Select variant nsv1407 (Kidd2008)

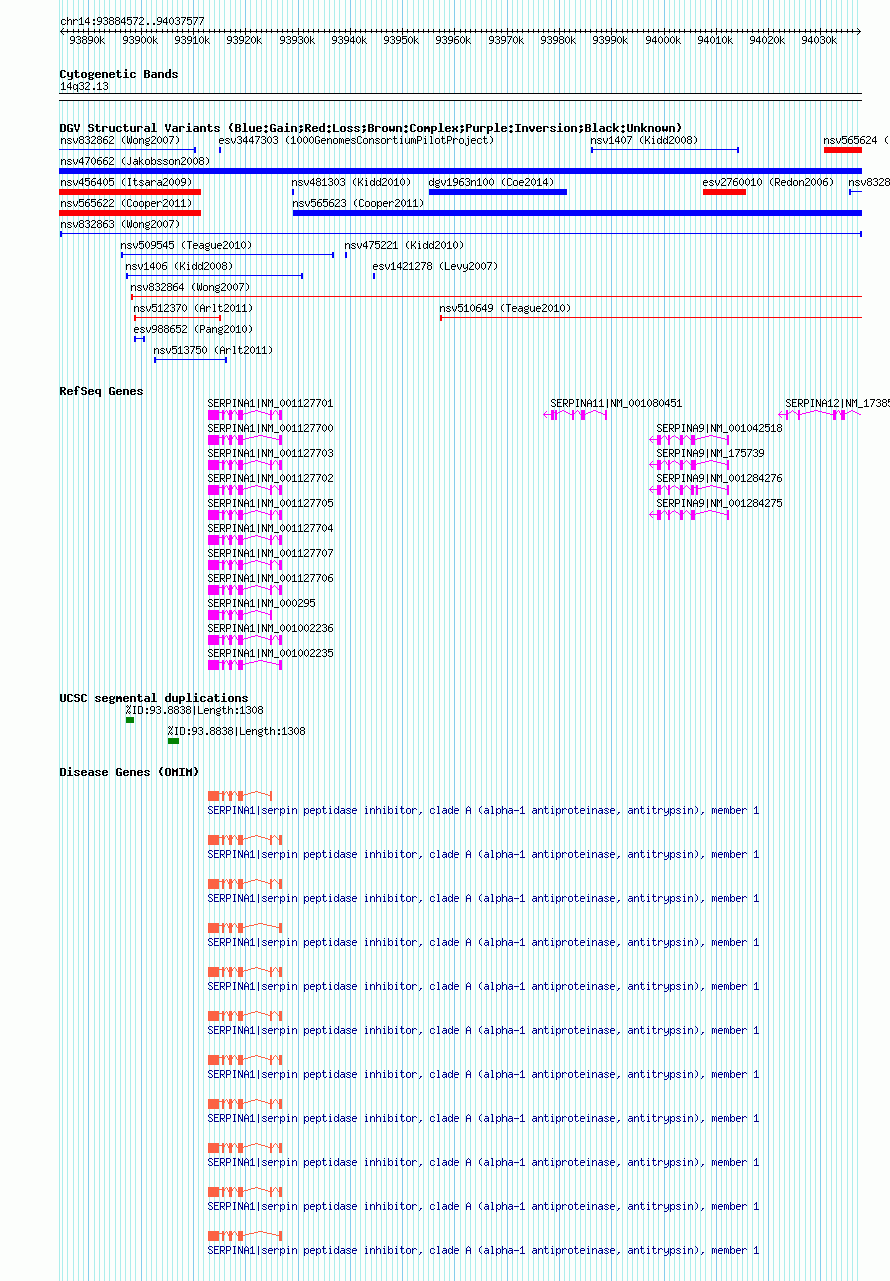[644, 141]
